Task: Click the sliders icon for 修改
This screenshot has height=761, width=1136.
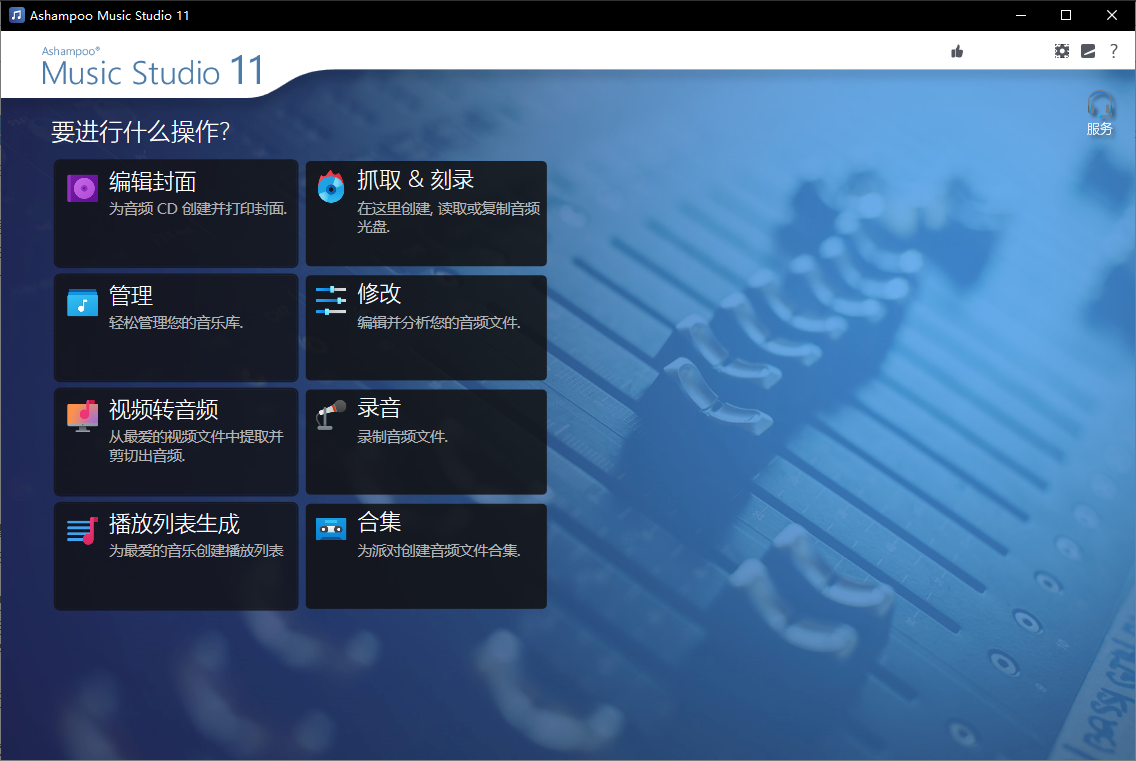Action: (x=331, y=300)
